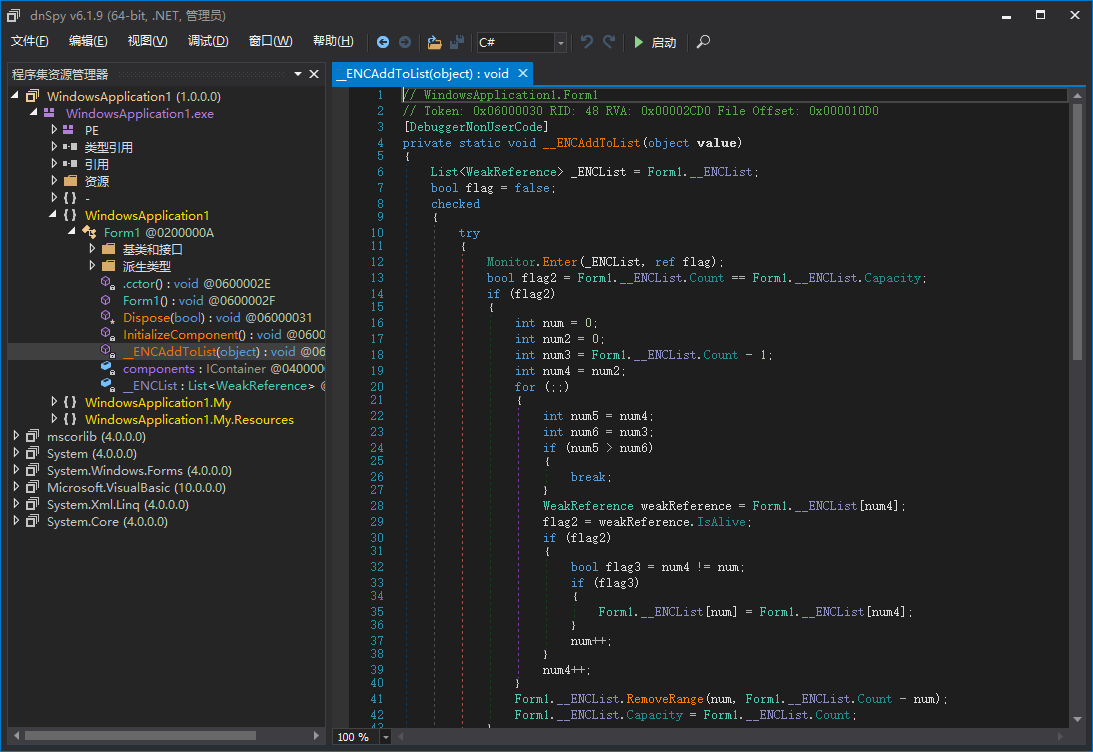Click the code editor vertical scrollbar
This screenshot has width=1093, height=752.
coord(1077,230)
